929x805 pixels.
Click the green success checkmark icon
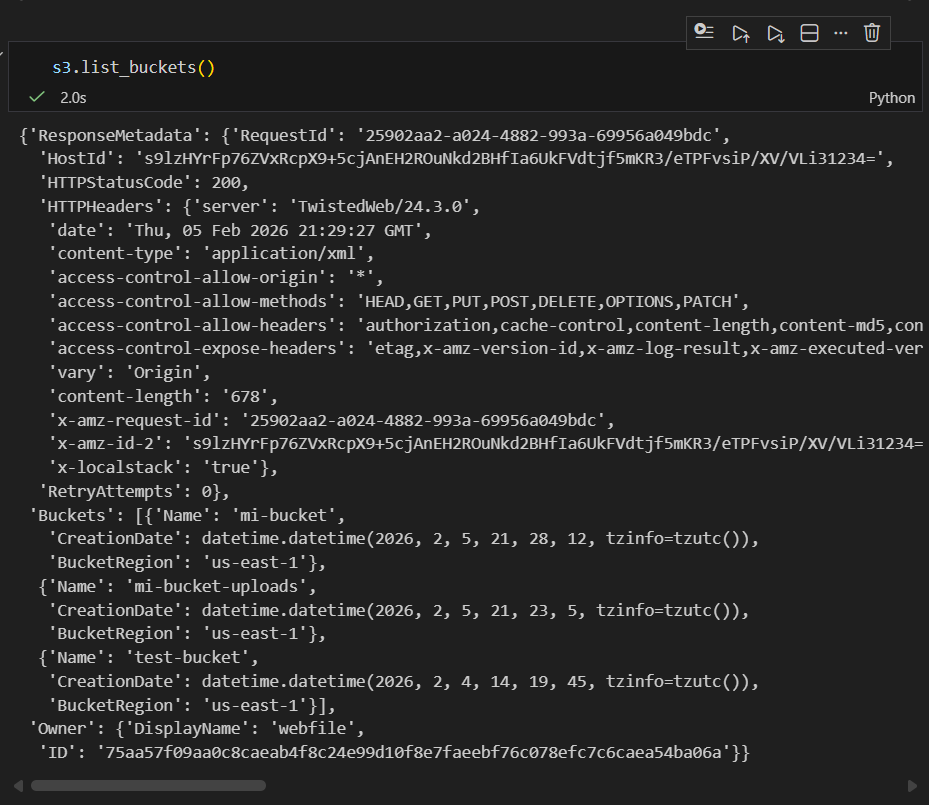tap(37, 97)
